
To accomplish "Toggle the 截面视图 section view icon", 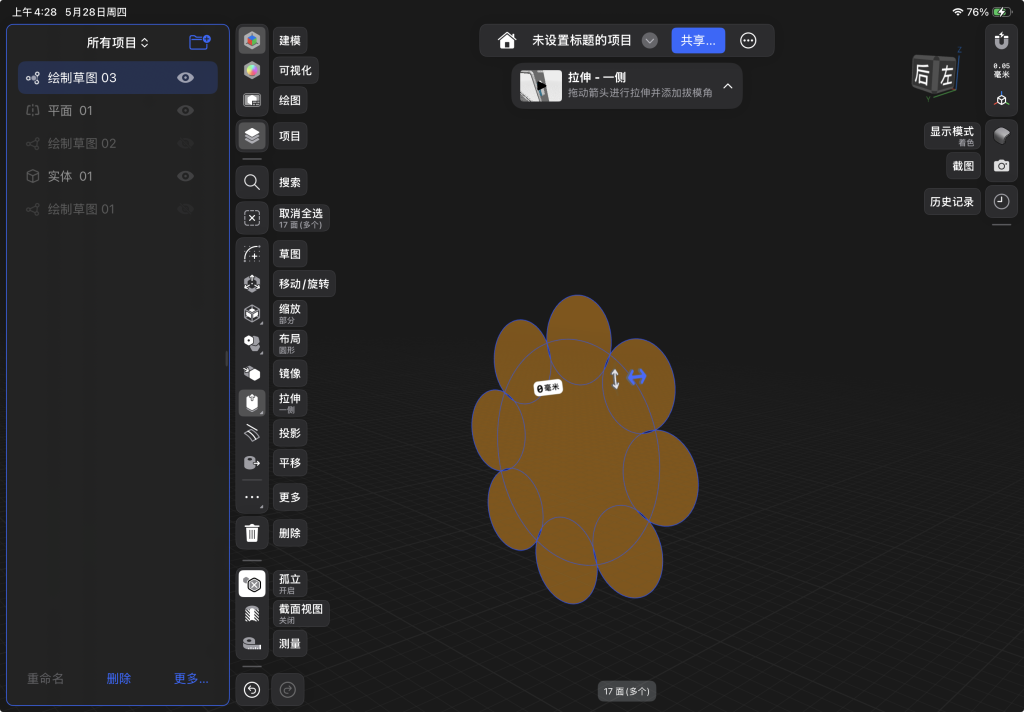I will click(x=252, y=613).
